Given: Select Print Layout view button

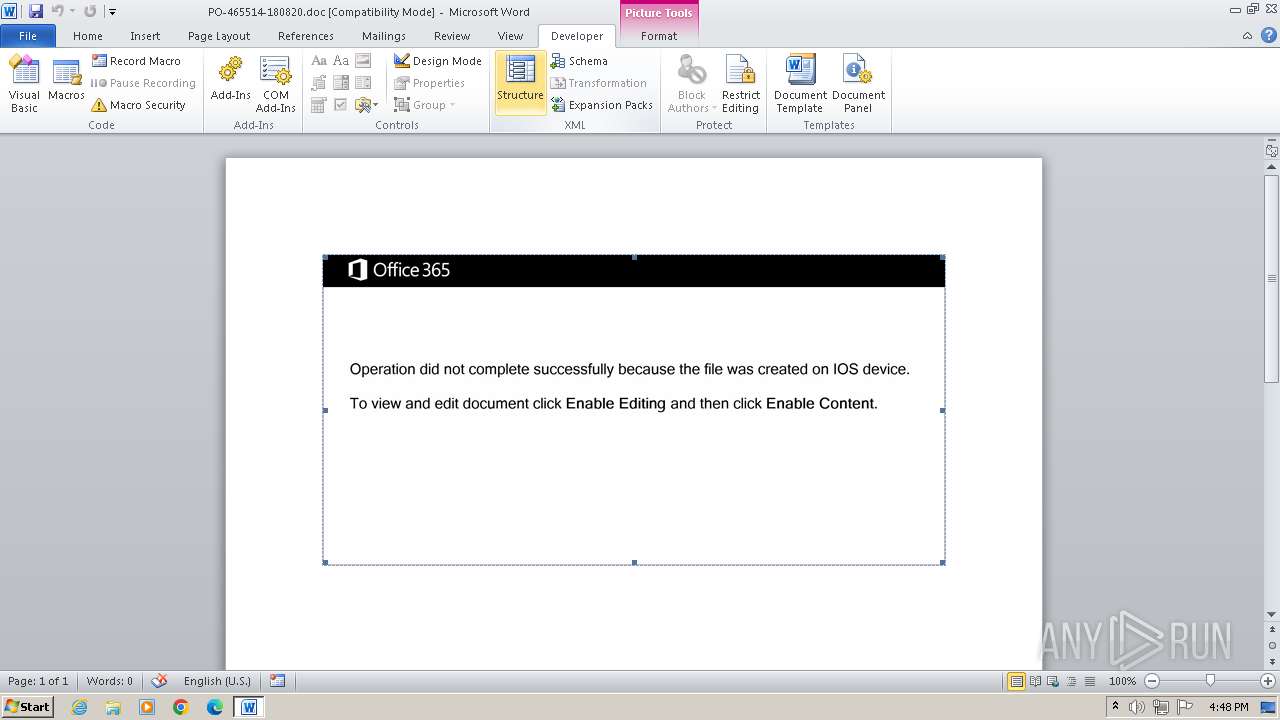Looking at the screenshot, I should [1016, 681].
